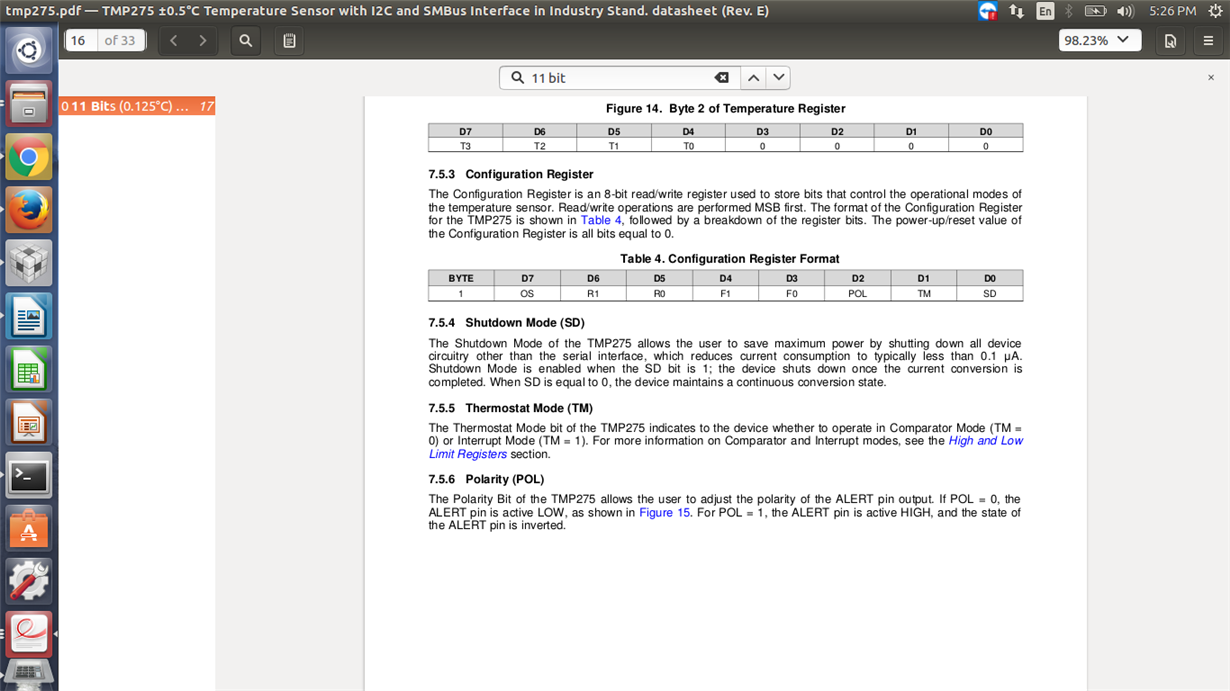The width and height of the screenshot is (1230, 691).
Task: Select the red PDF viewer launcher icon
Action: (x=29, y=633)
